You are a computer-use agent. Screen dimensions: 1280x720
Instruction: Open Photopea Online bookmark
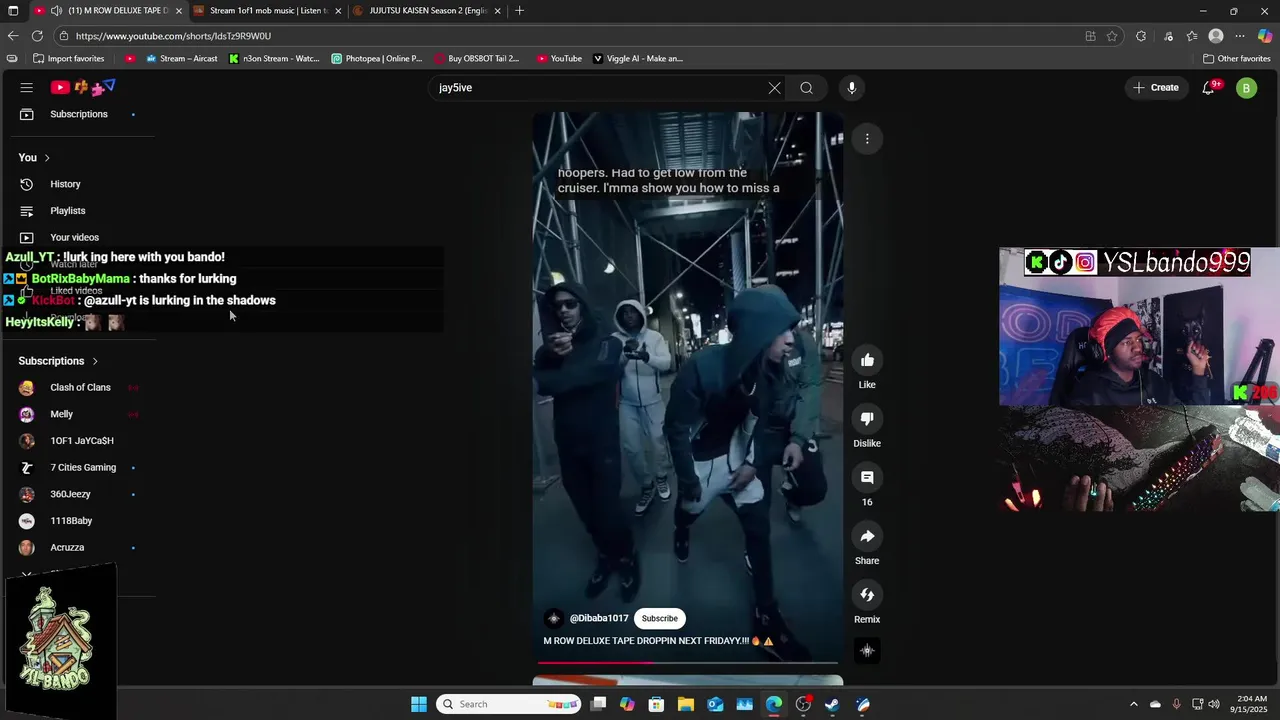[x=377, y=59]
